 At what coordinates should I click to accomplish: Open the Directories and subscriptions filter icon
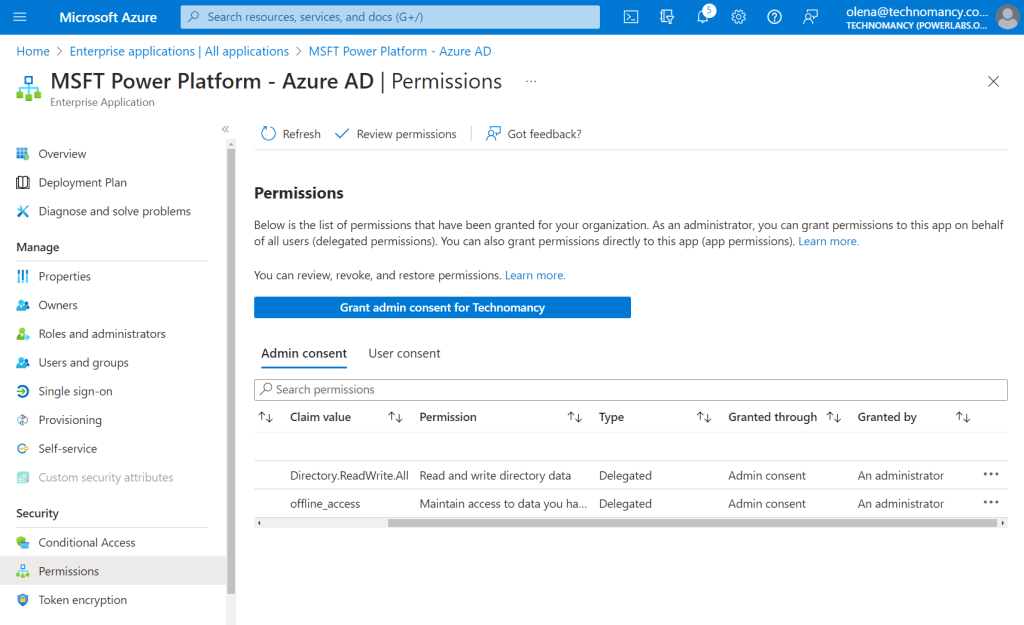(x=667, y=17)
